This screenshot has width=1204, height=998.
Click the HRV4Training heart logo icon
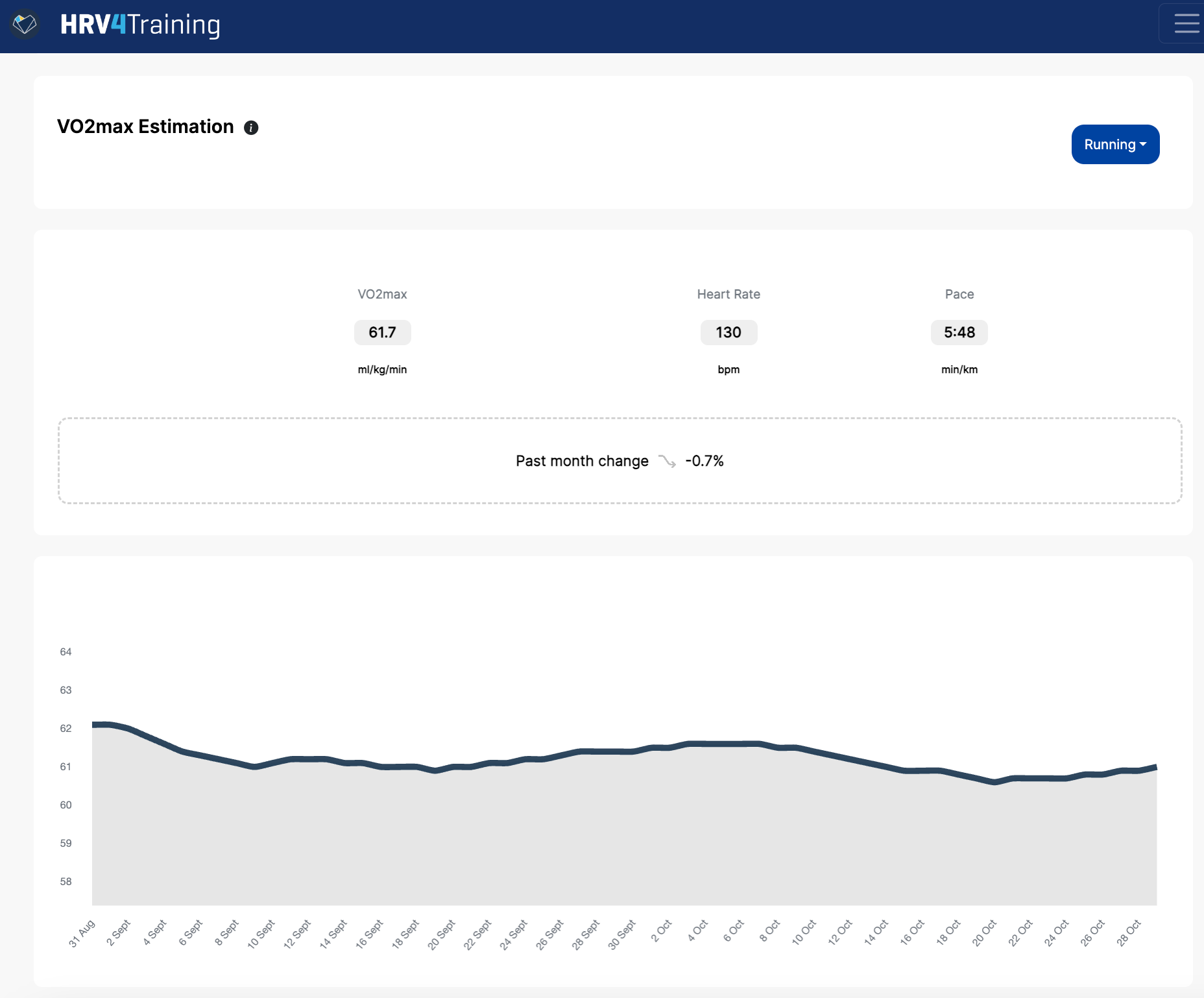(25, 25)
